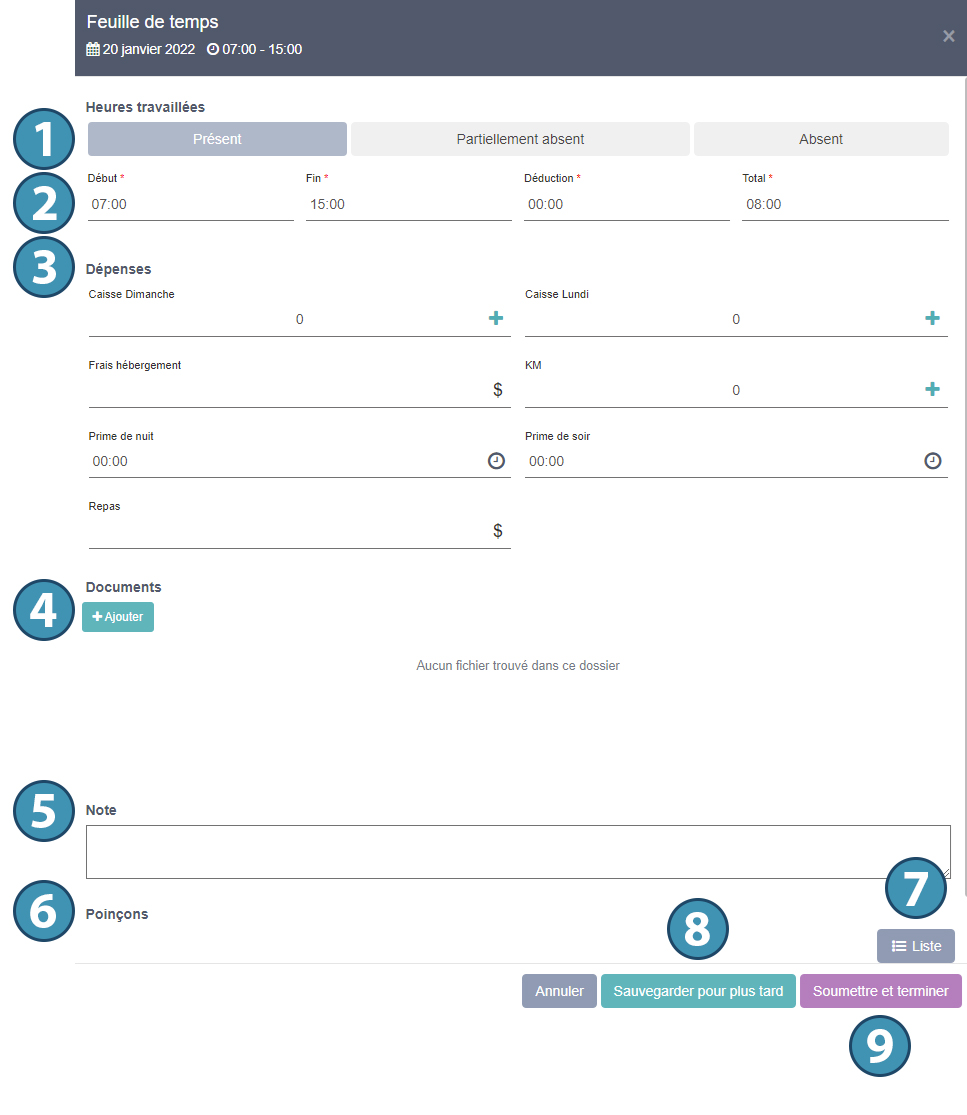Click the plus icon for Caisse Dimanche
The width and height of the screenshot is (967, 1115).
point(496,319)
